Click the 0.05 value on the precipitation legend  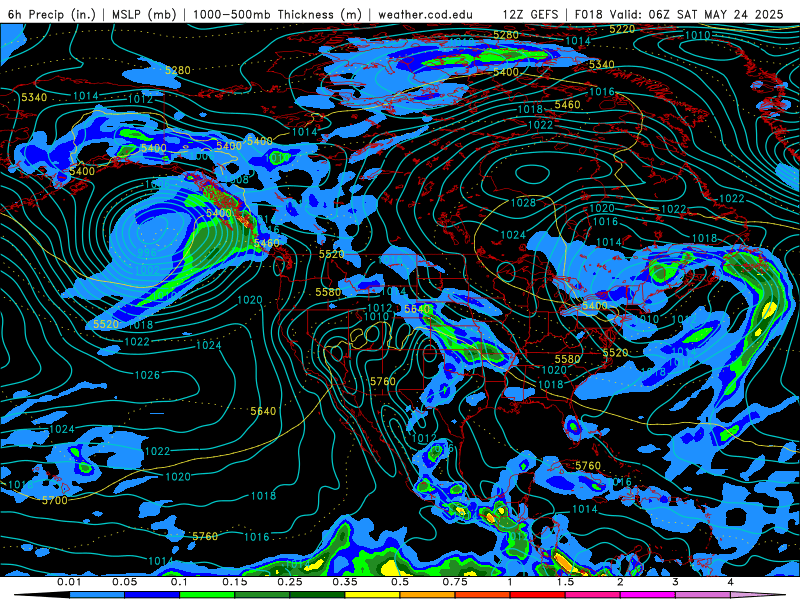tap(124, 582)
